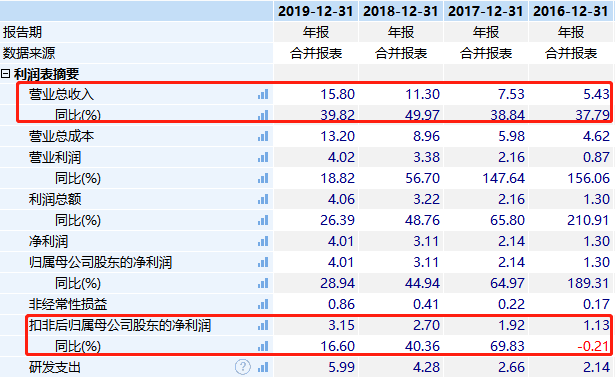The image size is (615, 377).
Task: Open chart icon for 营业总成本 row
Action: (x=263, y=136)
